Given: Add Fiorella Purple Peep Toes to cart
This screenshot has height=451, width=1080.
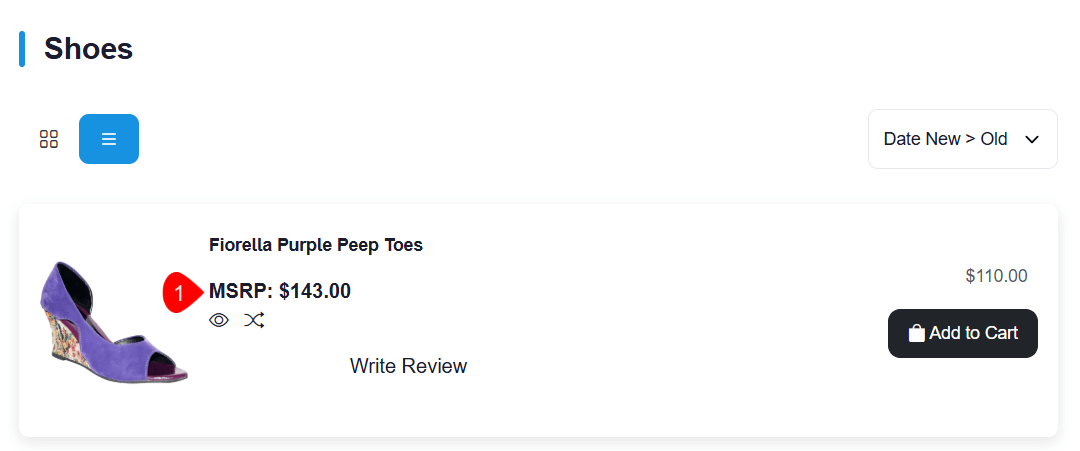Looking at the screenshot, I should pos(962,333).
